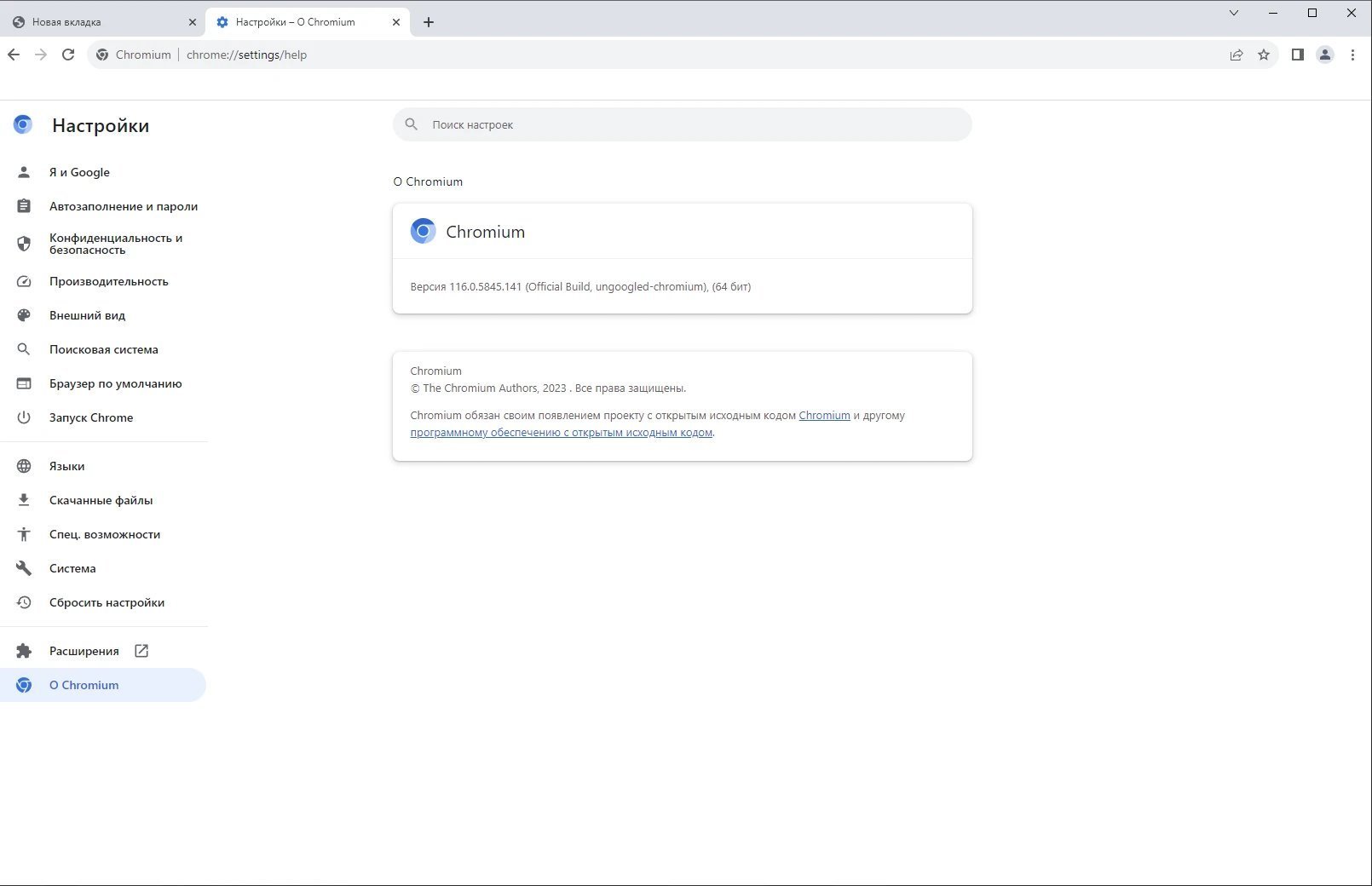
Task: Click the '© The Chromium Authors, 2023' text
Action: click(x=488, y=388)
